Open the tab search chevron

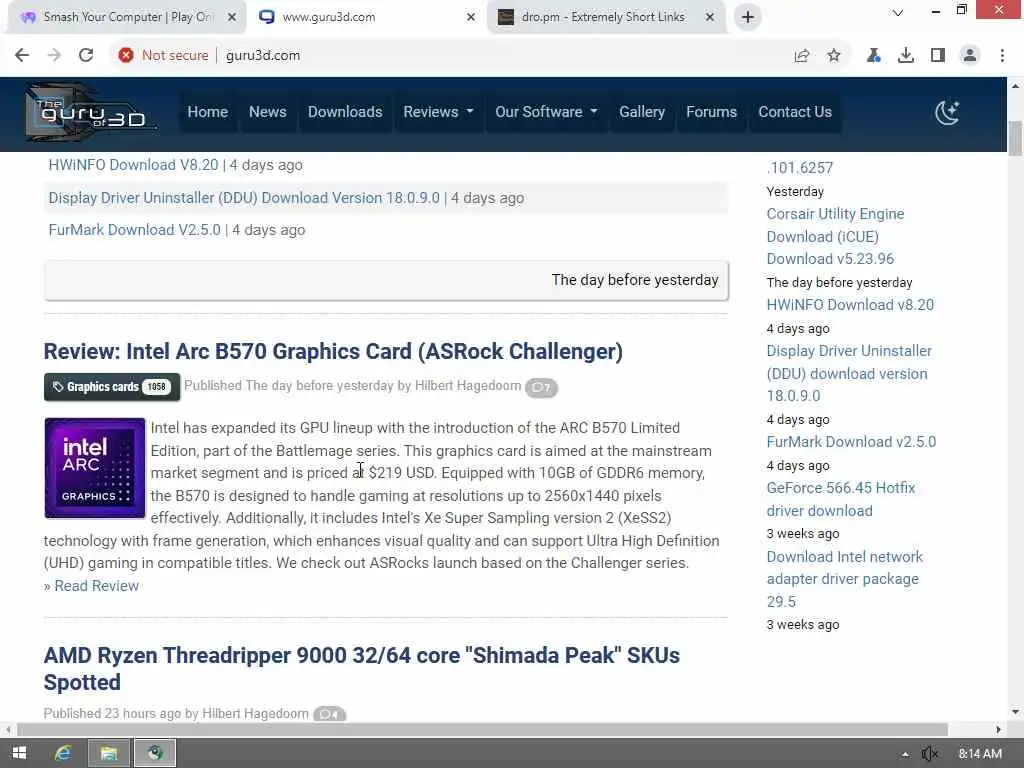click(898, 12)
